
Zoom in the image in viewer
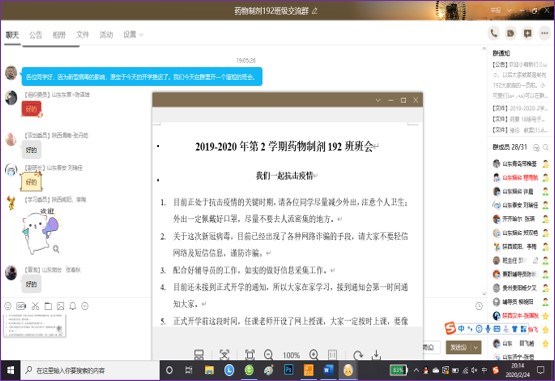pyautogui.click(x=314, y=354)
